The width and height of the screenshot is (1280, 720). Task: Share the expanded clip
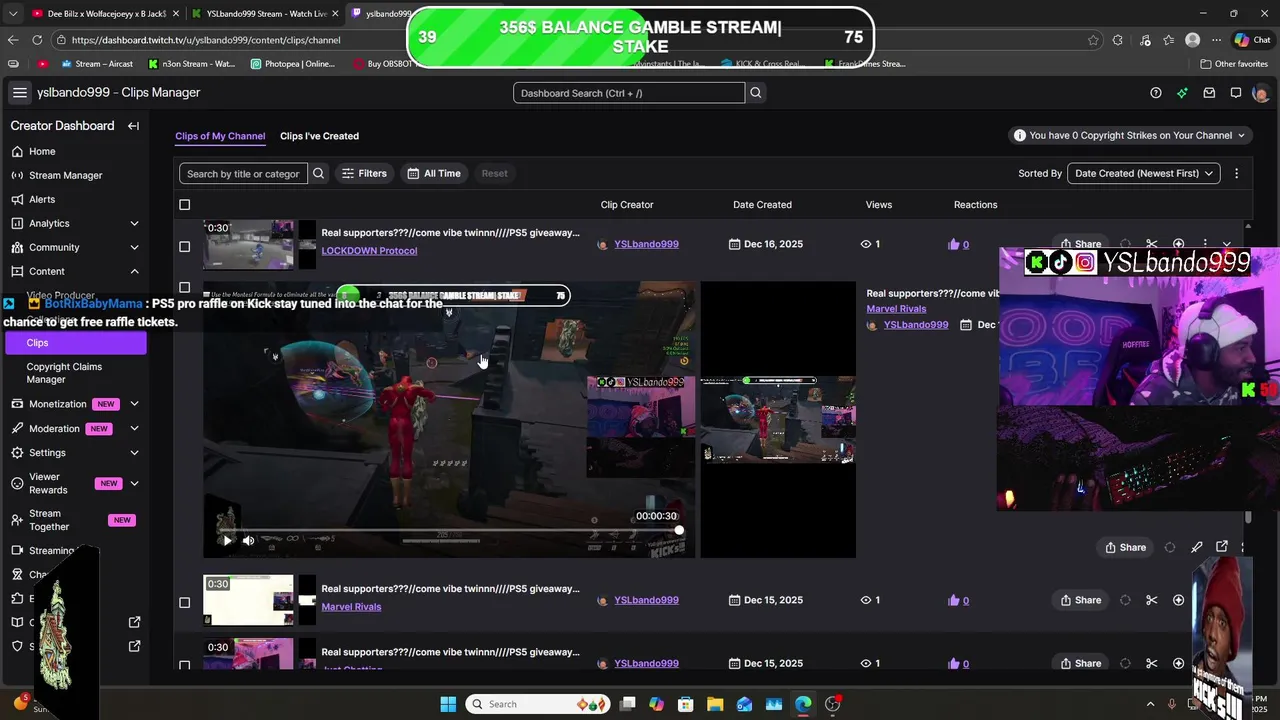1126,547
